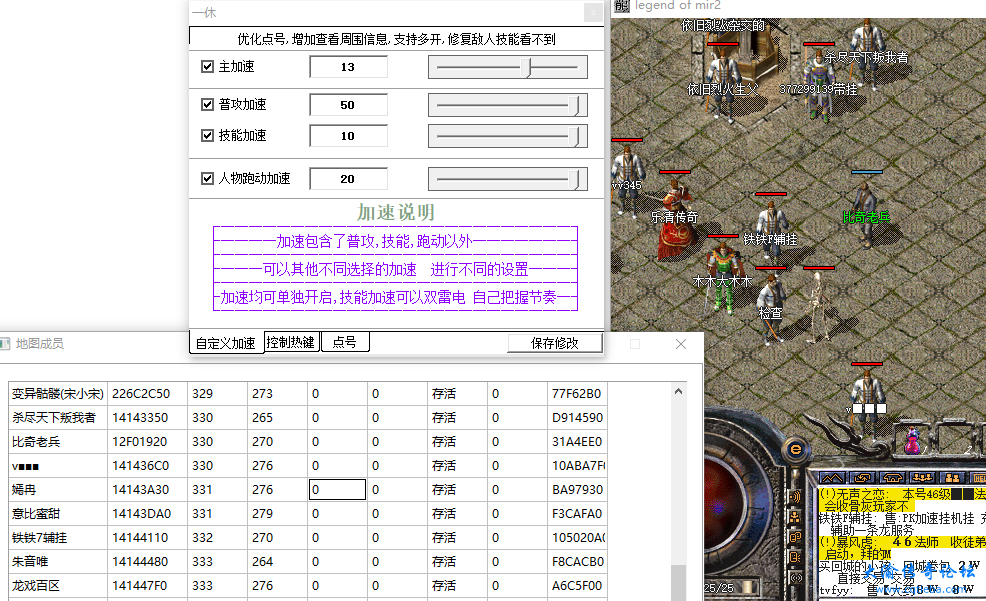
Task: Click the scroll-up arrow of member table
Action: (678, 392)
